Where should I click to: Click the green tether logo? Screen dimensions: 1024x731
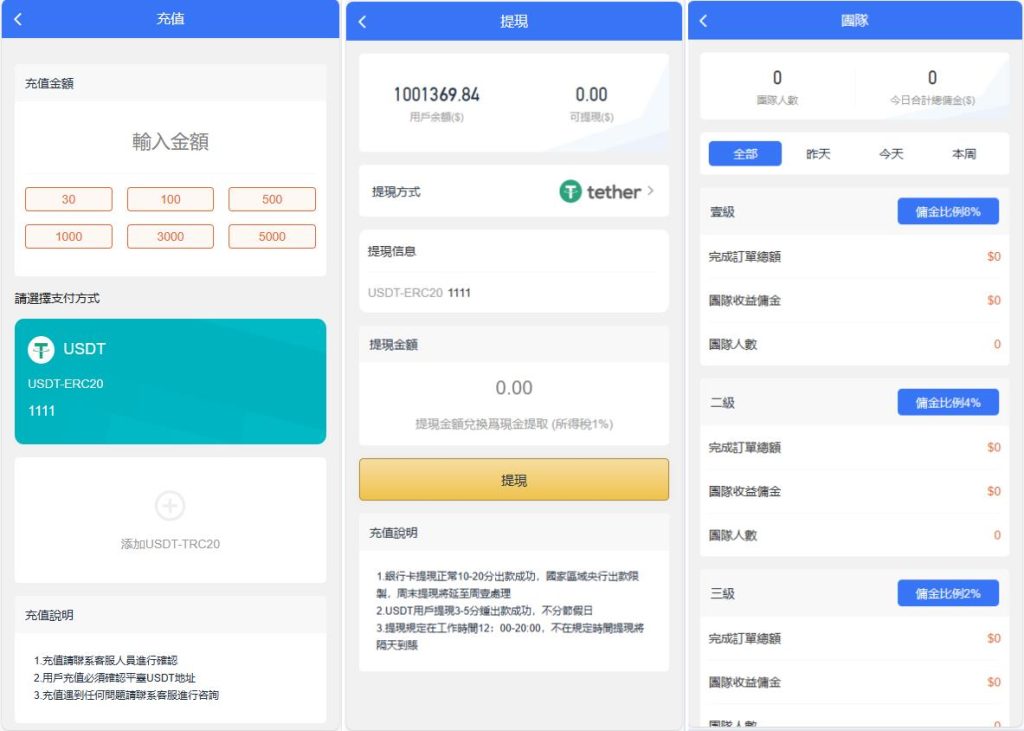(570, 191)
